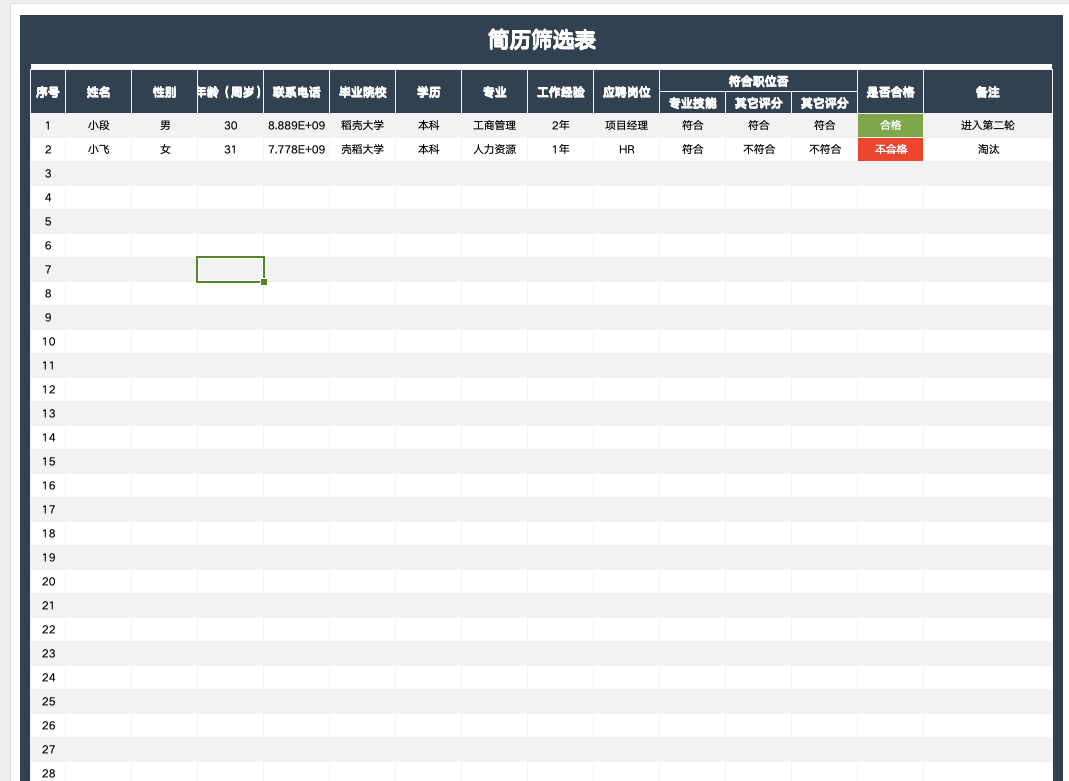
Task: Click sequence number 18
Action: coord(48,534)
